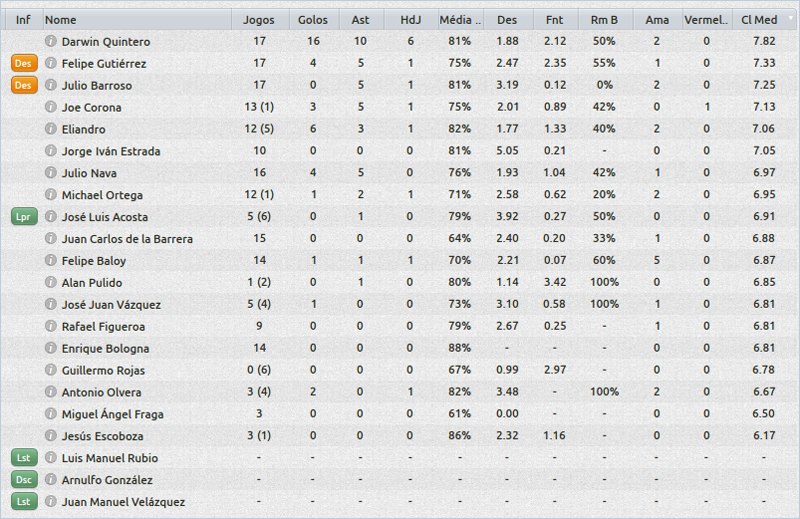Select the player name Joe Corona
Screen dimensions: 800x519
point(91,108)
